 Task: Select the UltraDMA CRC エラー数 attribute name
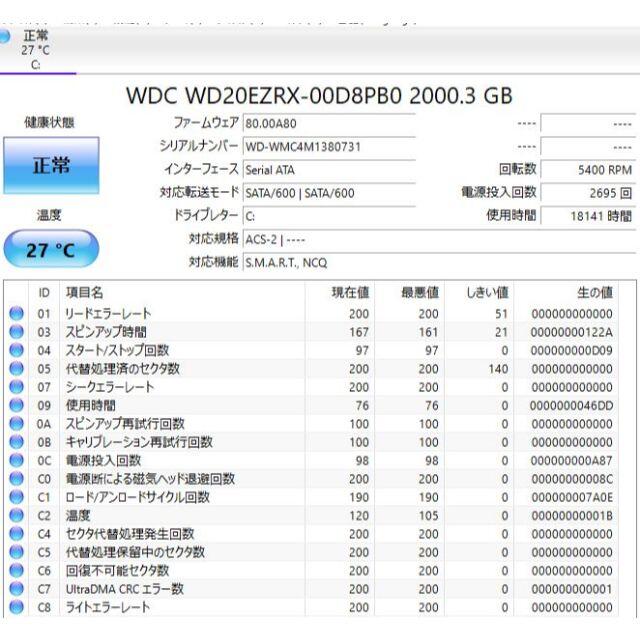tap(124, 589)
